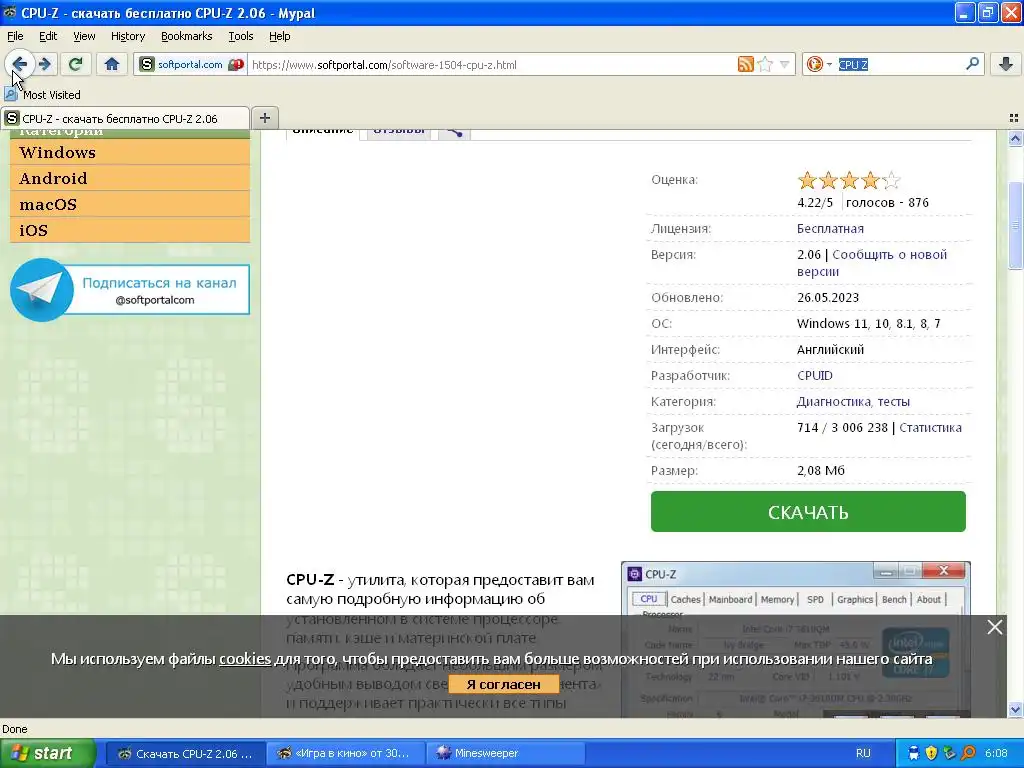Open the Статистика downloads link
This screenshot has height=768, width=1024.
tap(930, 428)
